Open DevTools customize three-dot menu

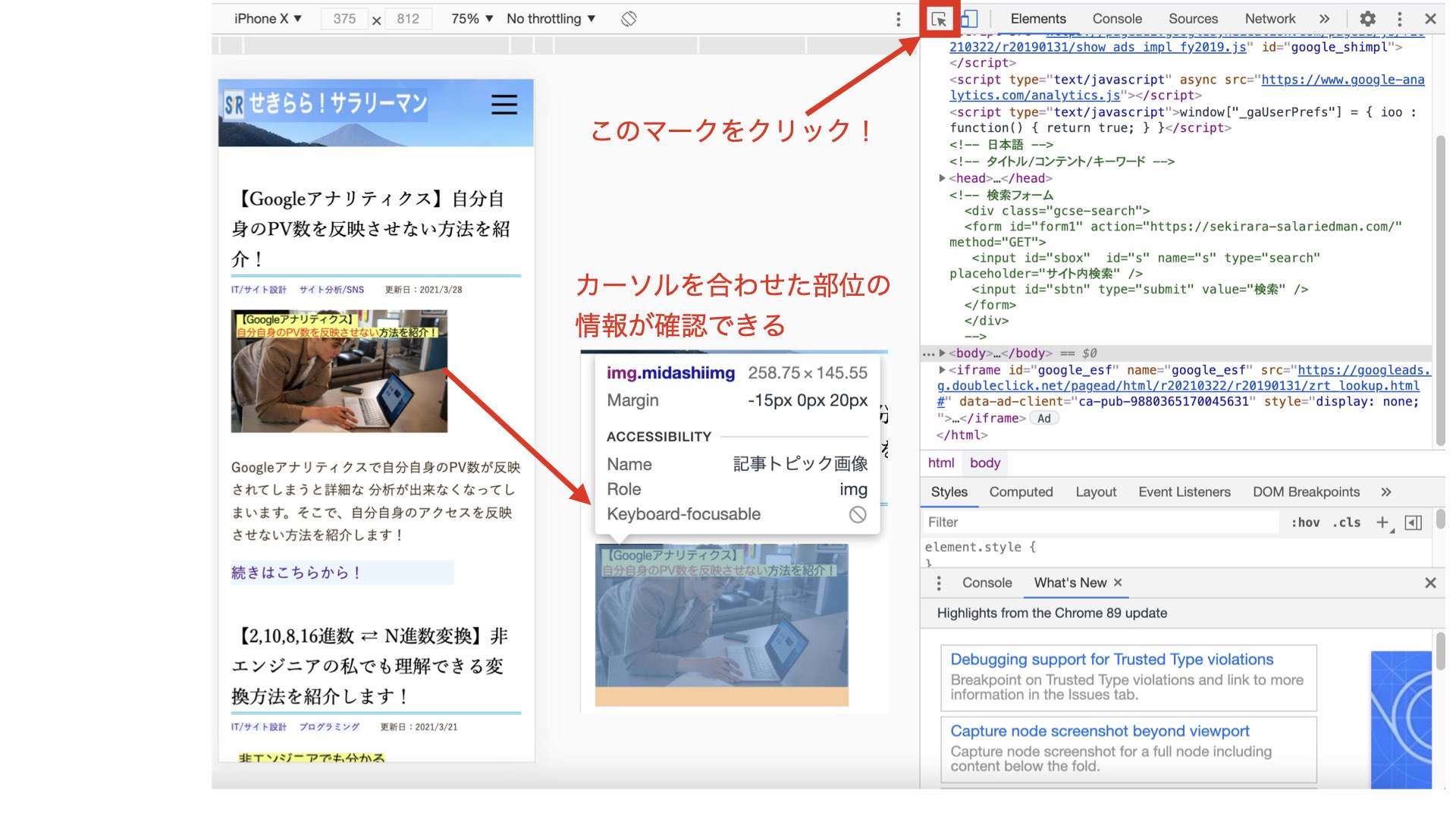click(1400, 19)
